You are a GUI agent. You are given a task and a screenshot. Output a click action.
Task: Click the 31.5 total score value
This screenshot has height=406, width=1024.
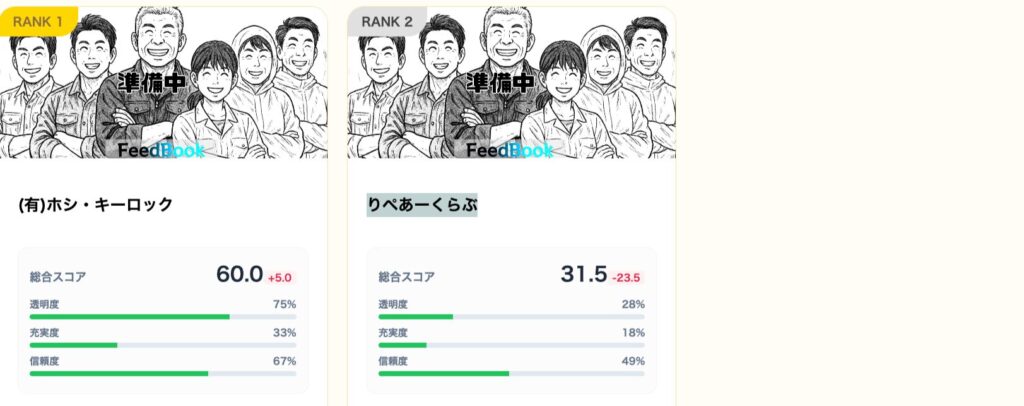tap(584, 275)
